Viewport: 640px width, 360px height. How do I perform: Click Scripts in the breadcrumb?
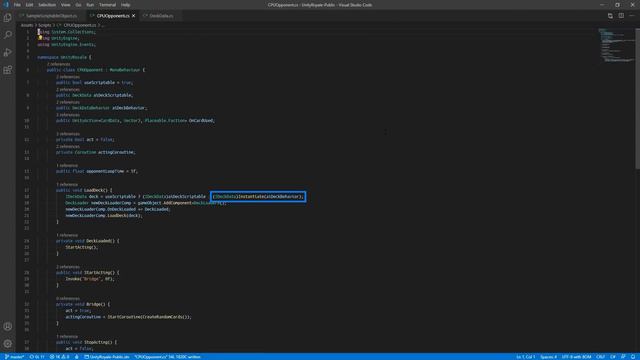coord(44,25)
